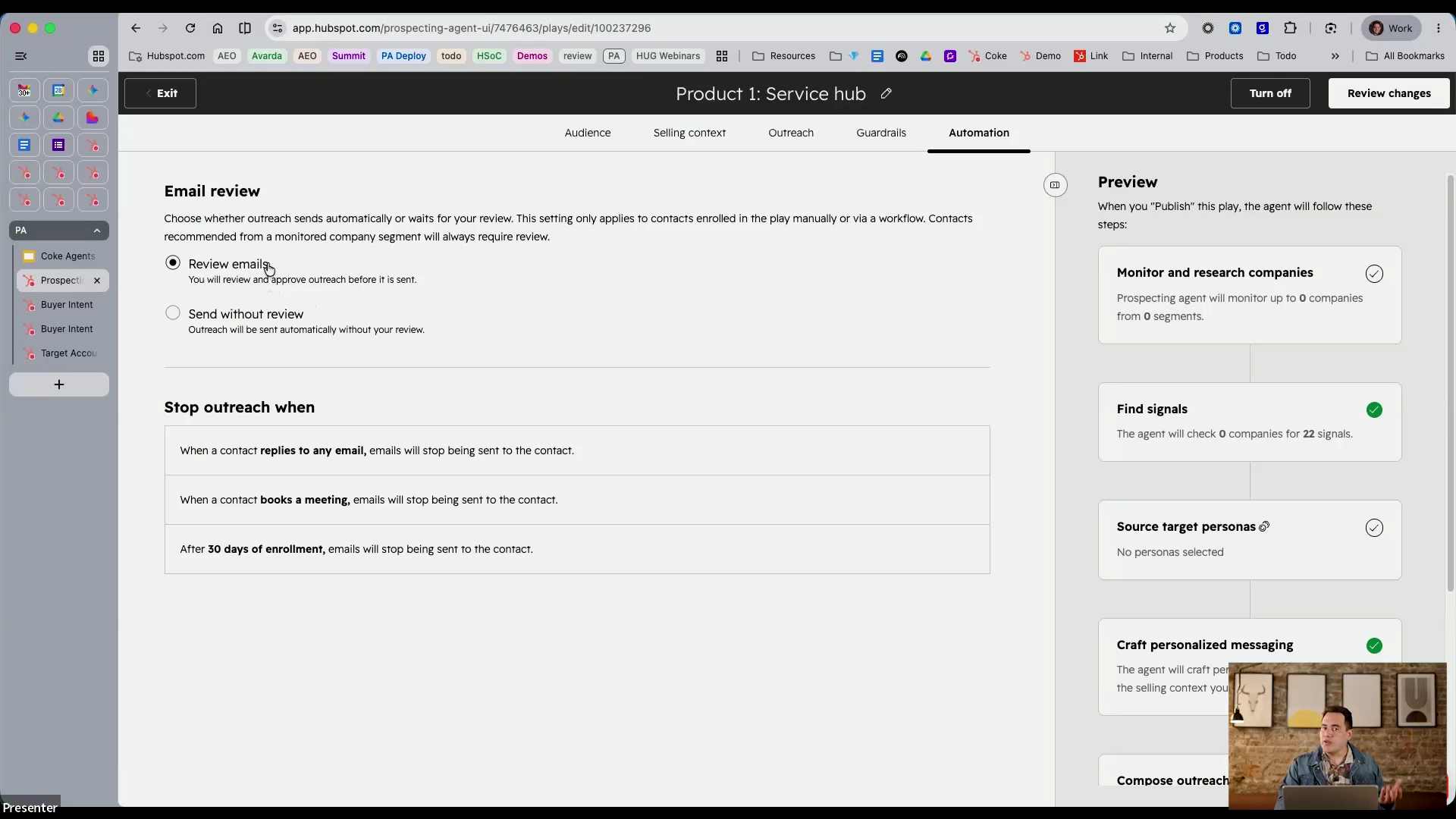Viewport: 1456px width, 819px height.
Task: Go back with the browser back arrow
Action: (136, 28)
